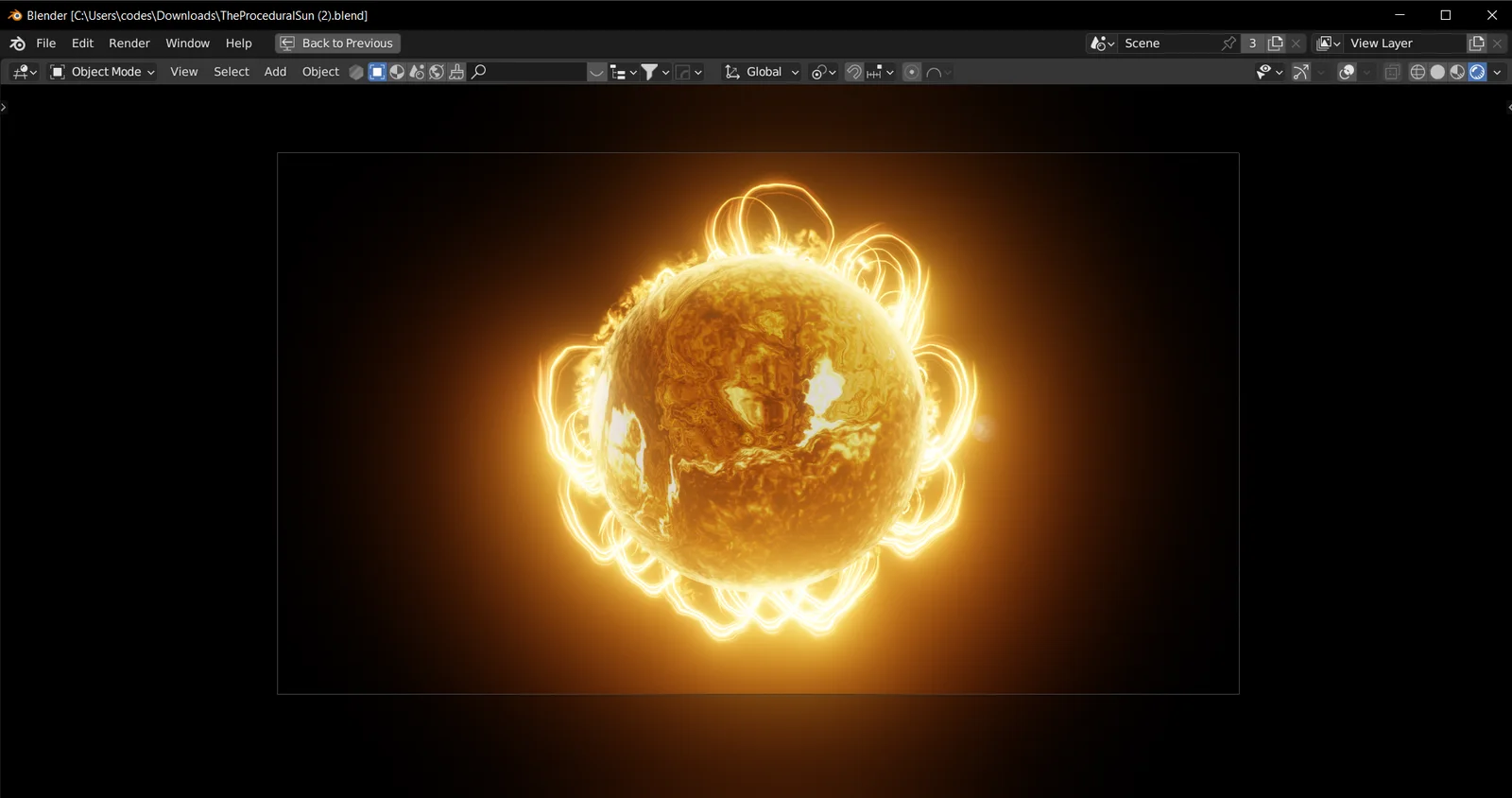Click the highlighted blue square header icon
Viewport: 1512px width, 798px height.
[377, 72]
